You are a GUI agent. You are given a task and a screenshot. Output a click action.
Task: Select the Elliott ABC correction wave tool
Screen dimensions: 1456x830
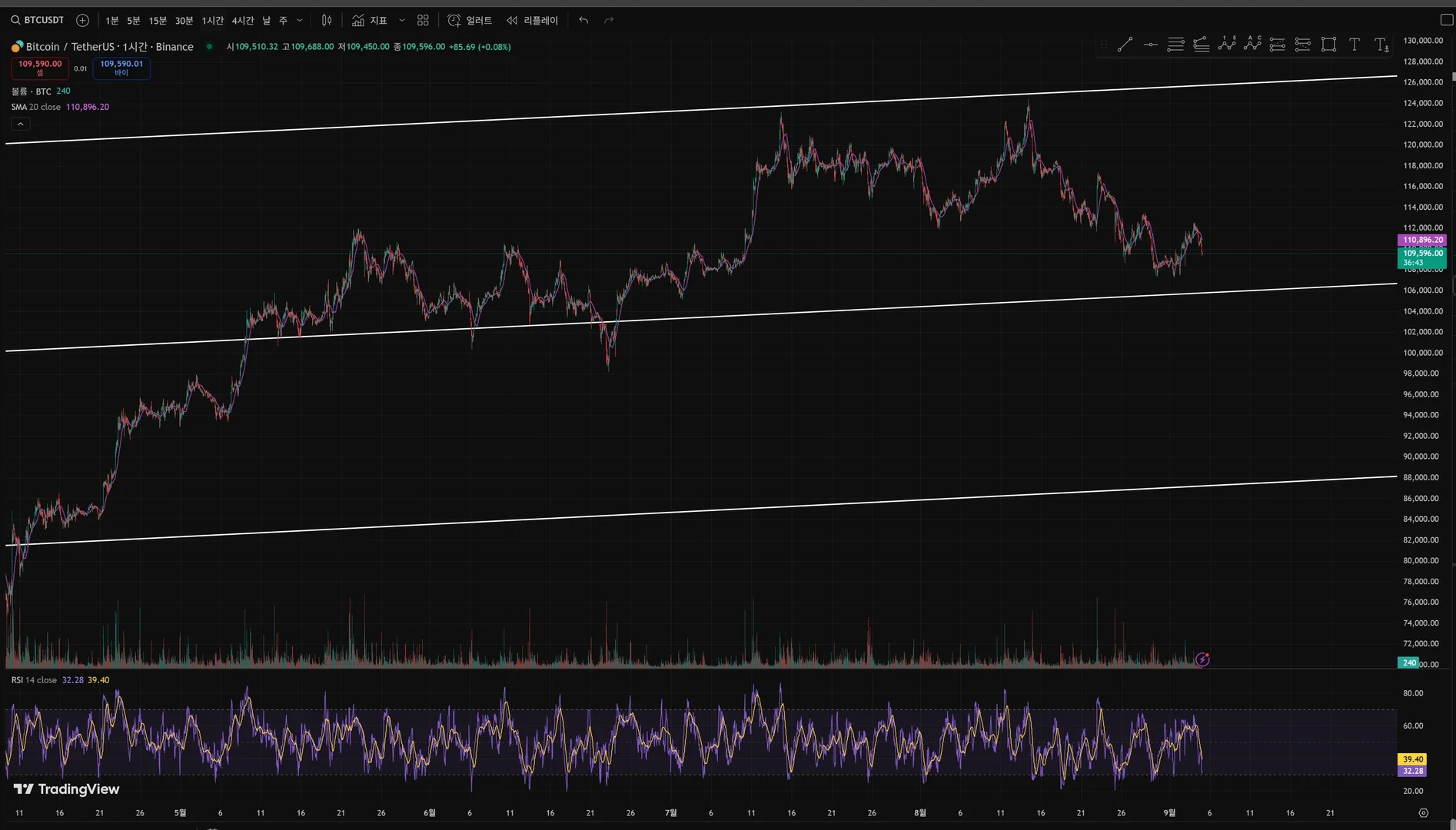1252,45
